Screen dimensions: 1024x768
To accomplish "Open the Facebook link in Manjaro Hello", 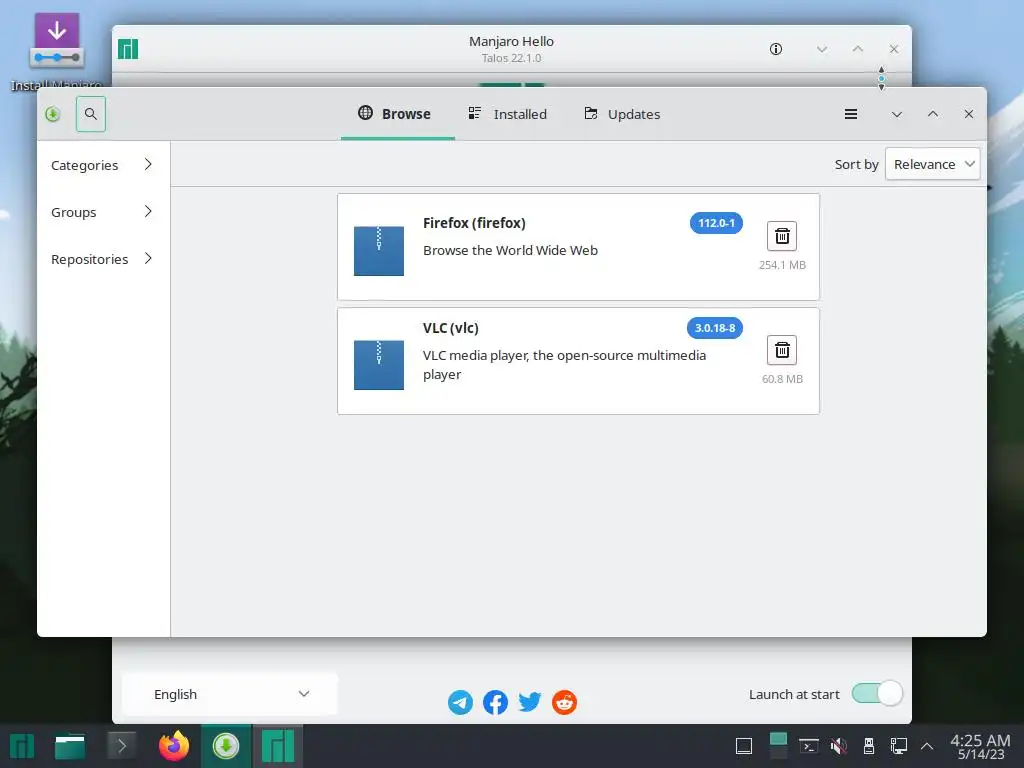I will [495, 703].
